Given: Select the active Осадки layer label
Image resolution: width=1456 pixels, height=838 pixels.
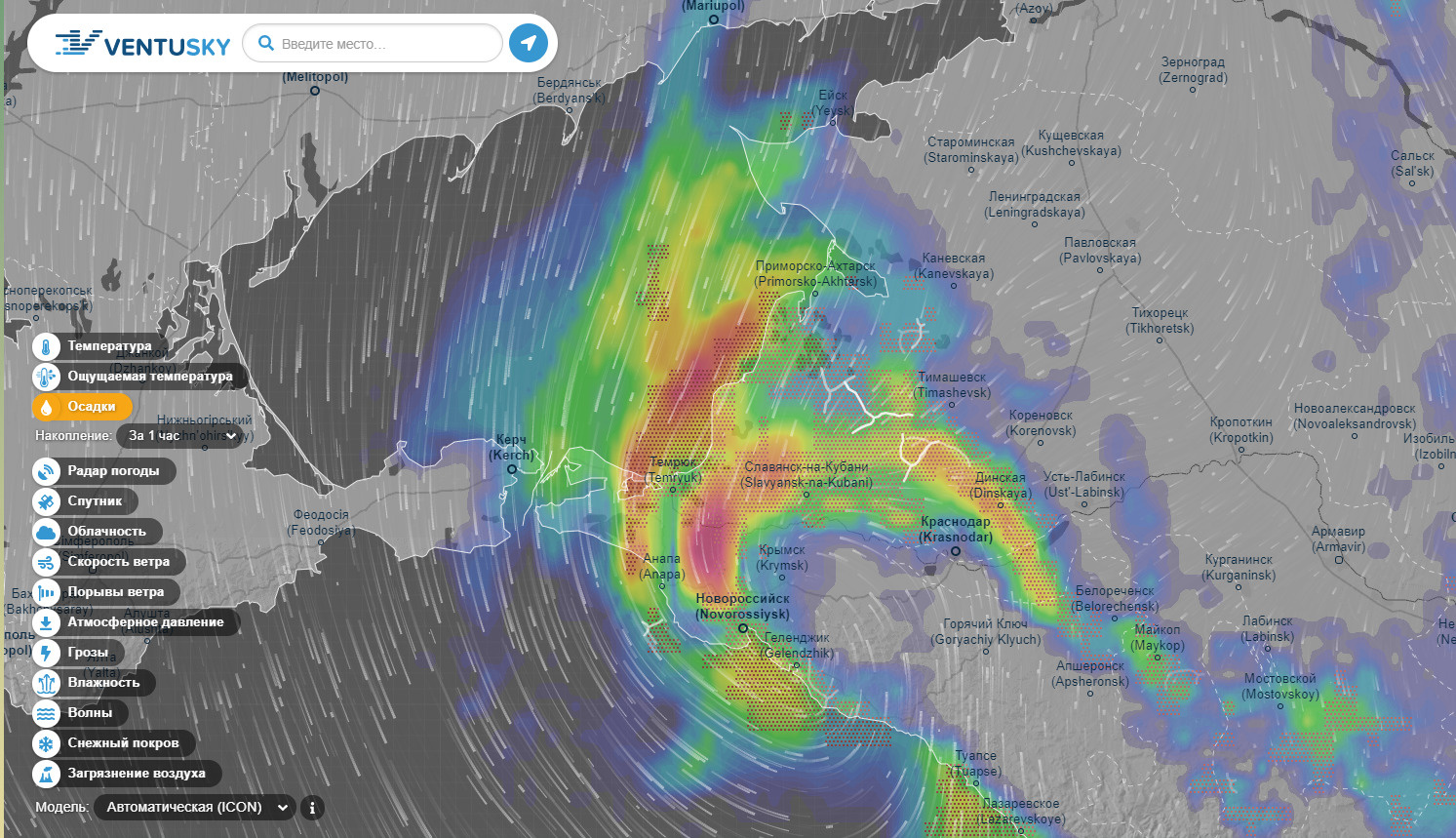Looking at the screenshot, I should pos(92,407).
